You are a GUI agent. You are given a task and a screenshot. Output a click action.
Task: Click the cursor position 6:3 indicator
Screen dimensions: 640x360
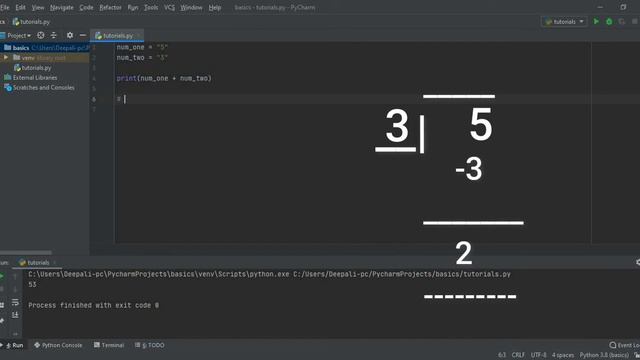coord(502,355)
